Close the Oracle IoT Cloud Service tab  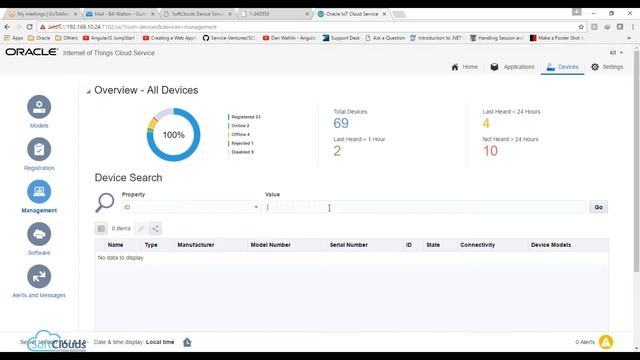click(384, 14)
